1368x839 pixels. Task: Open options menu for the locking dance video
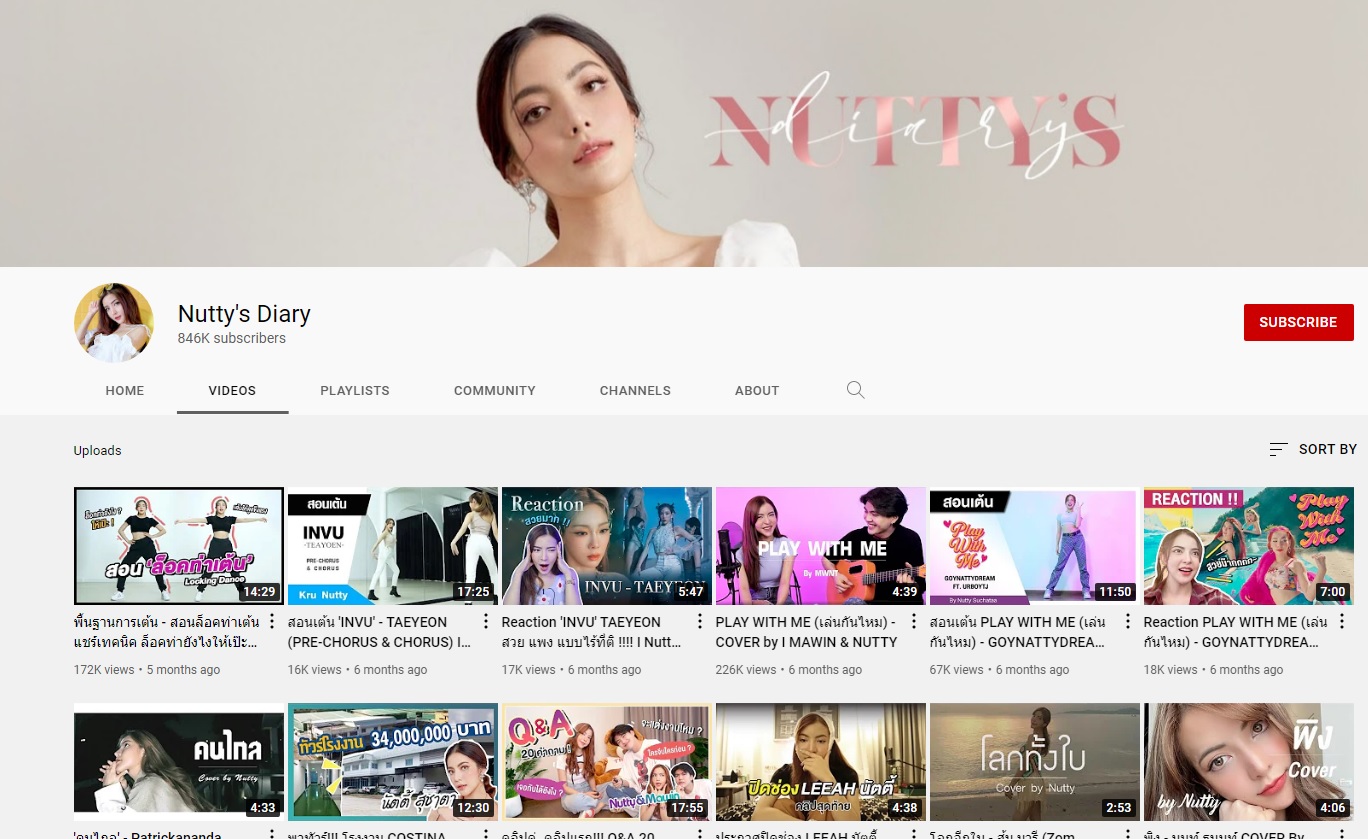tap(272, 622)
